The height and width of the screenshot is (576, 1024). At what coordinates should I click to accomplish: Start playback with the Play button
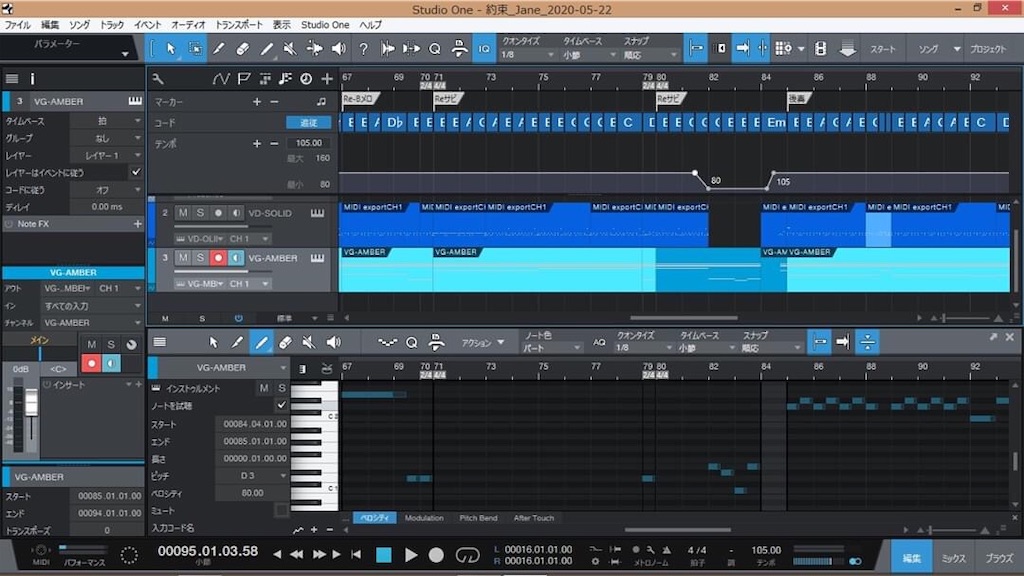(x=411, y=555)
